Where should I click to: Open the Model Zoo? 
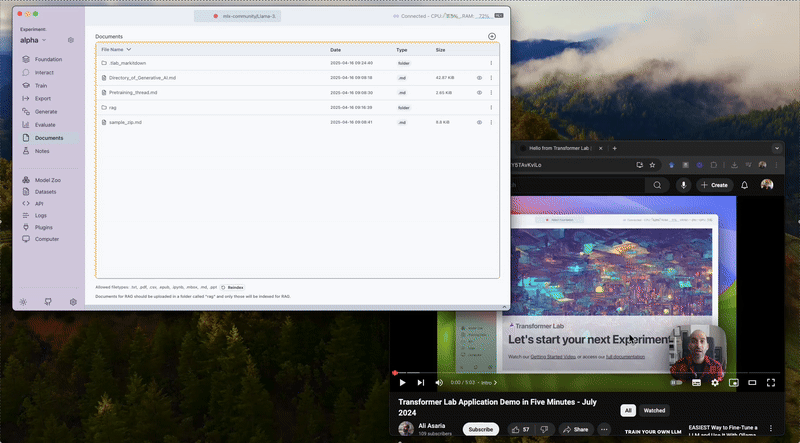click(49, 179)
